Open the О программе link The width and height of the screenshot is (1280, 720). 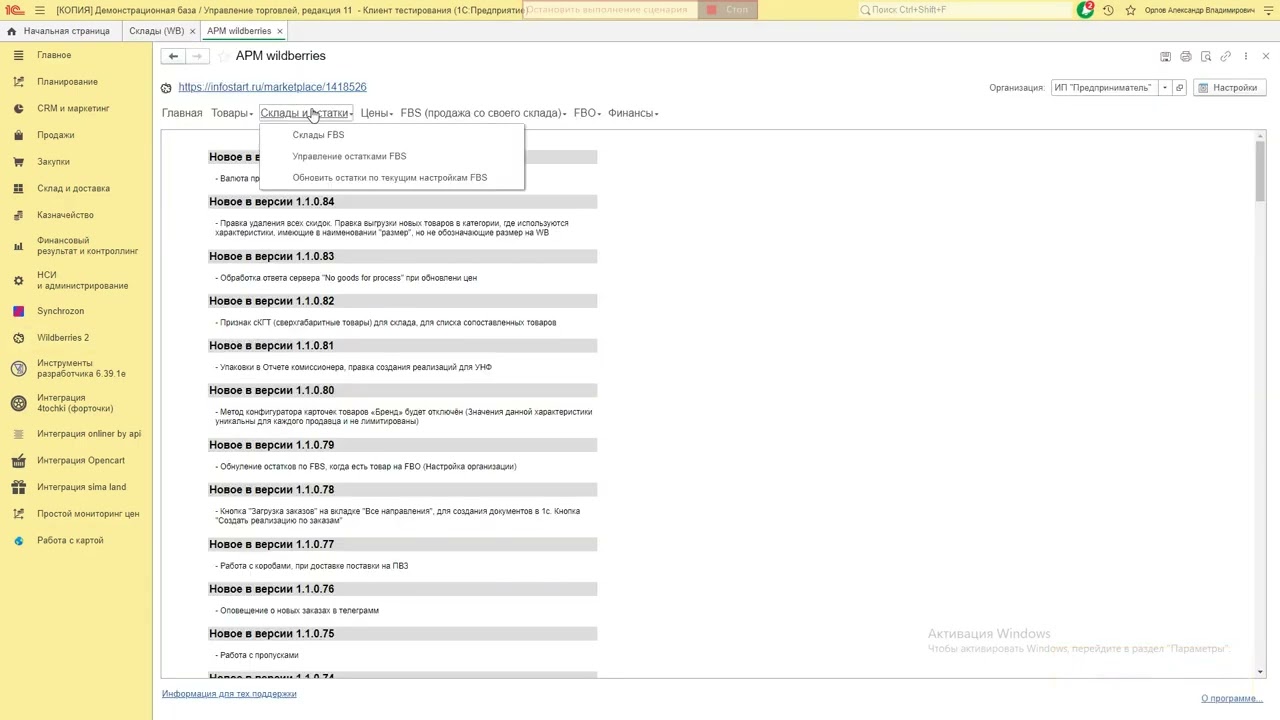tap(1231, 698)
